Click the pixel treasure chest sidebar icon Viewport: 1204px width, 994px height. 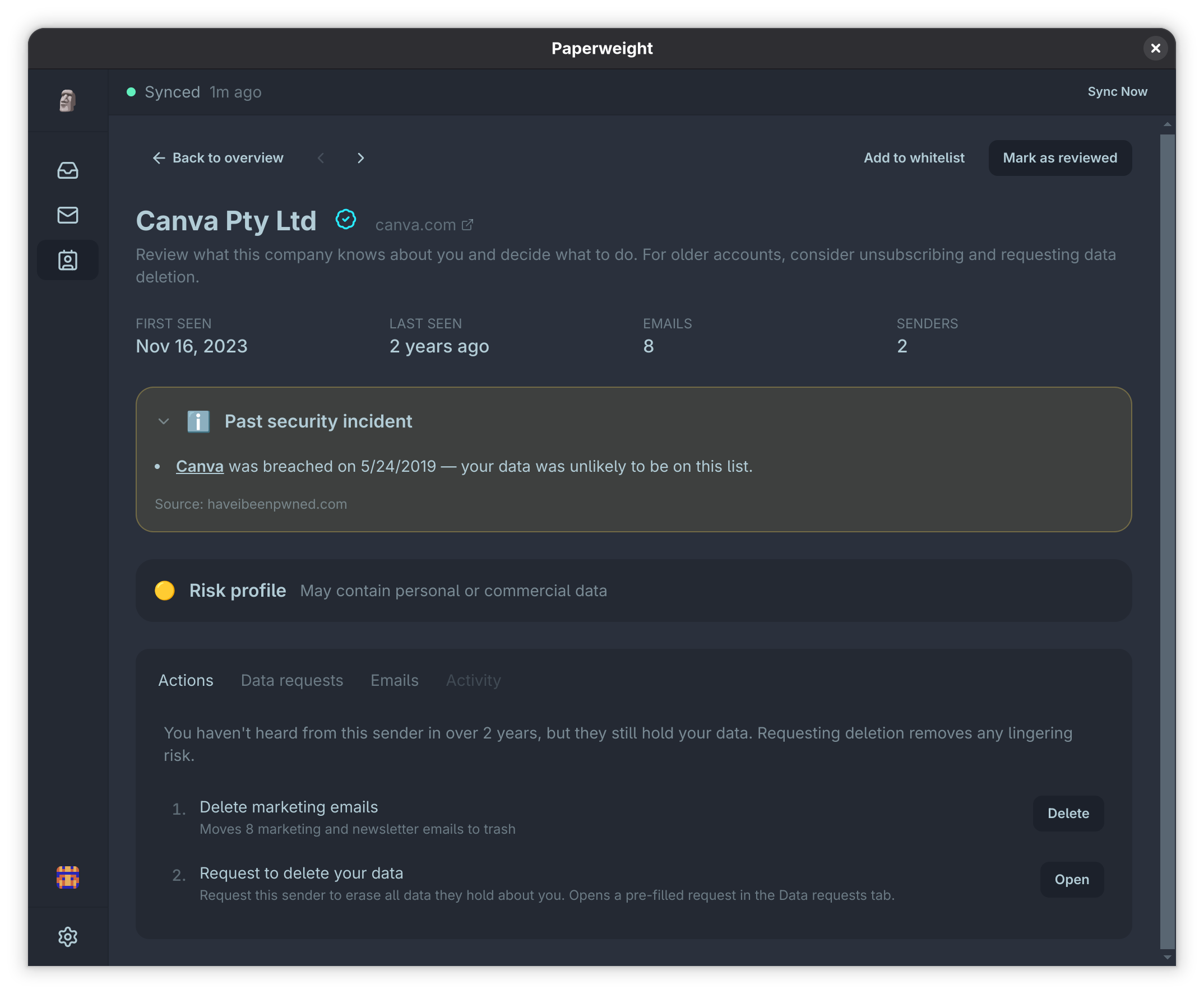point(68,877)
